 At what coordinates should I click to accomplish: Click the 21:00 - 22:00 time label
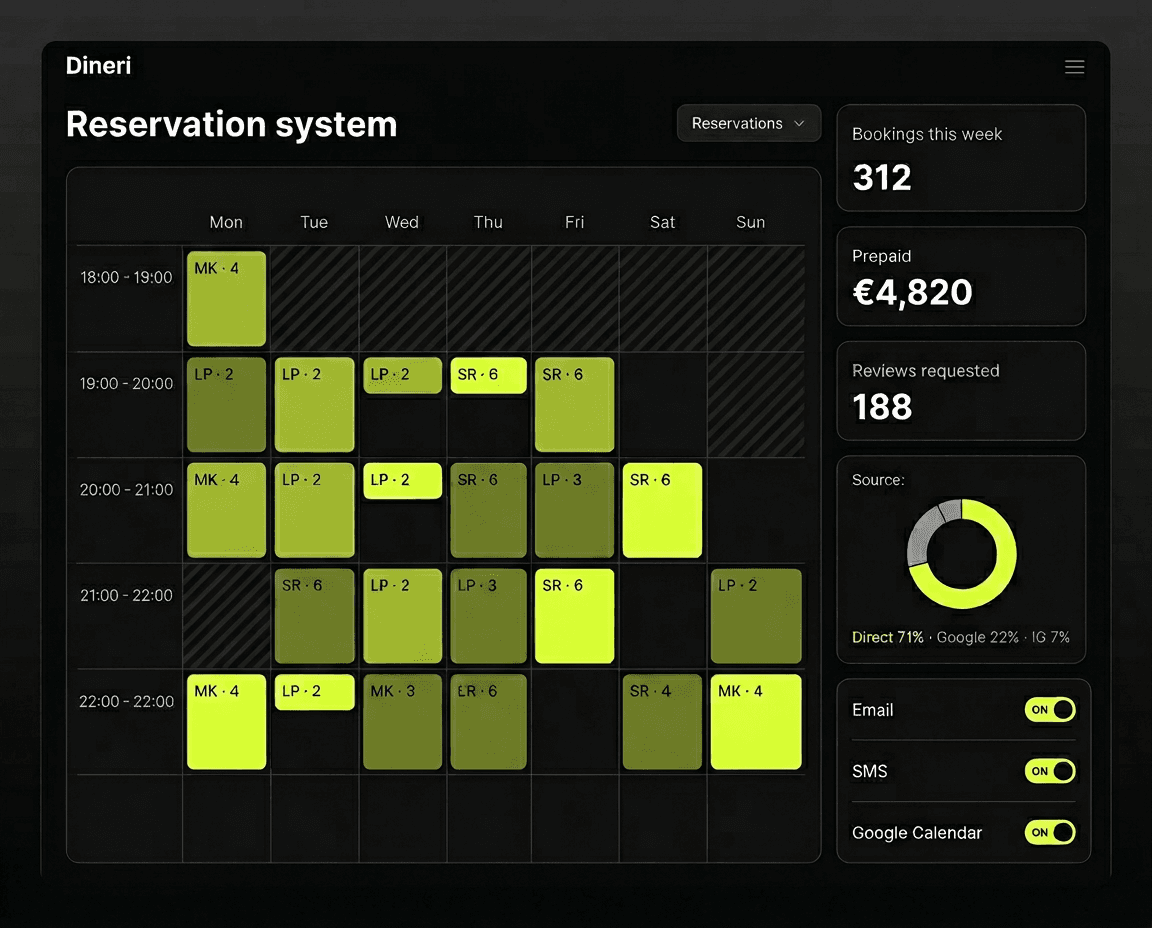126,595
